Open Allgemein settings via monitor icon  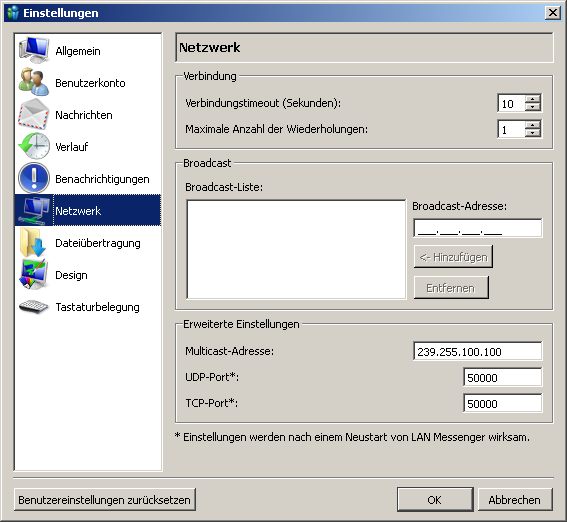(34, 51)
